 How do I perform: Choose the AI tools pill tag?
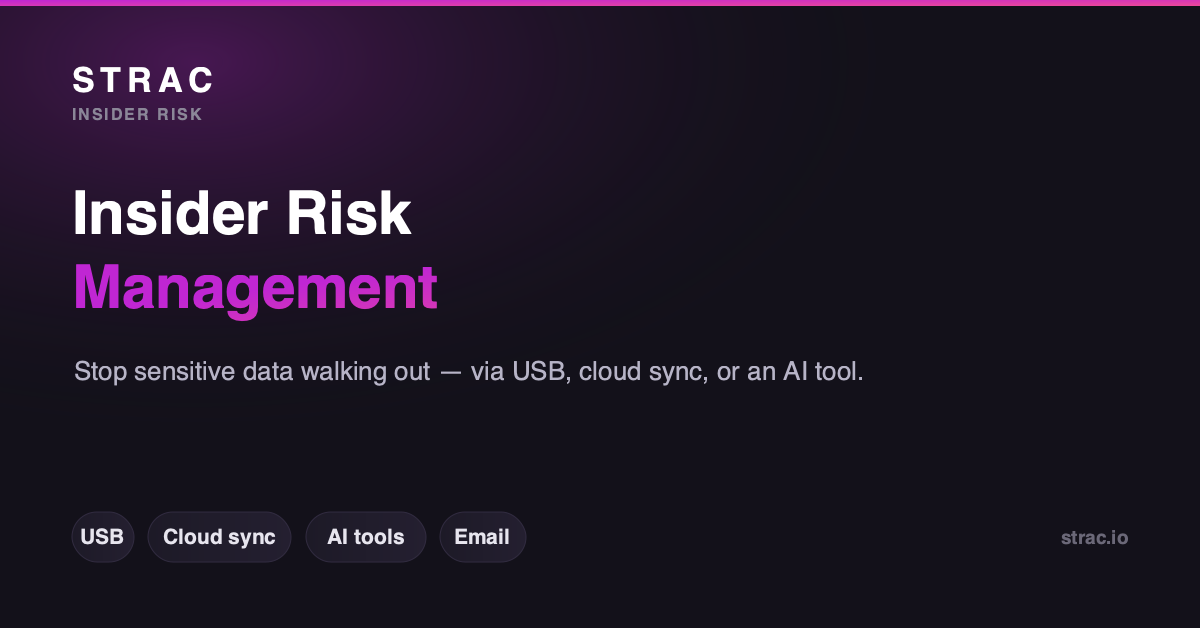pyautogui.click(x=366, y=537)
